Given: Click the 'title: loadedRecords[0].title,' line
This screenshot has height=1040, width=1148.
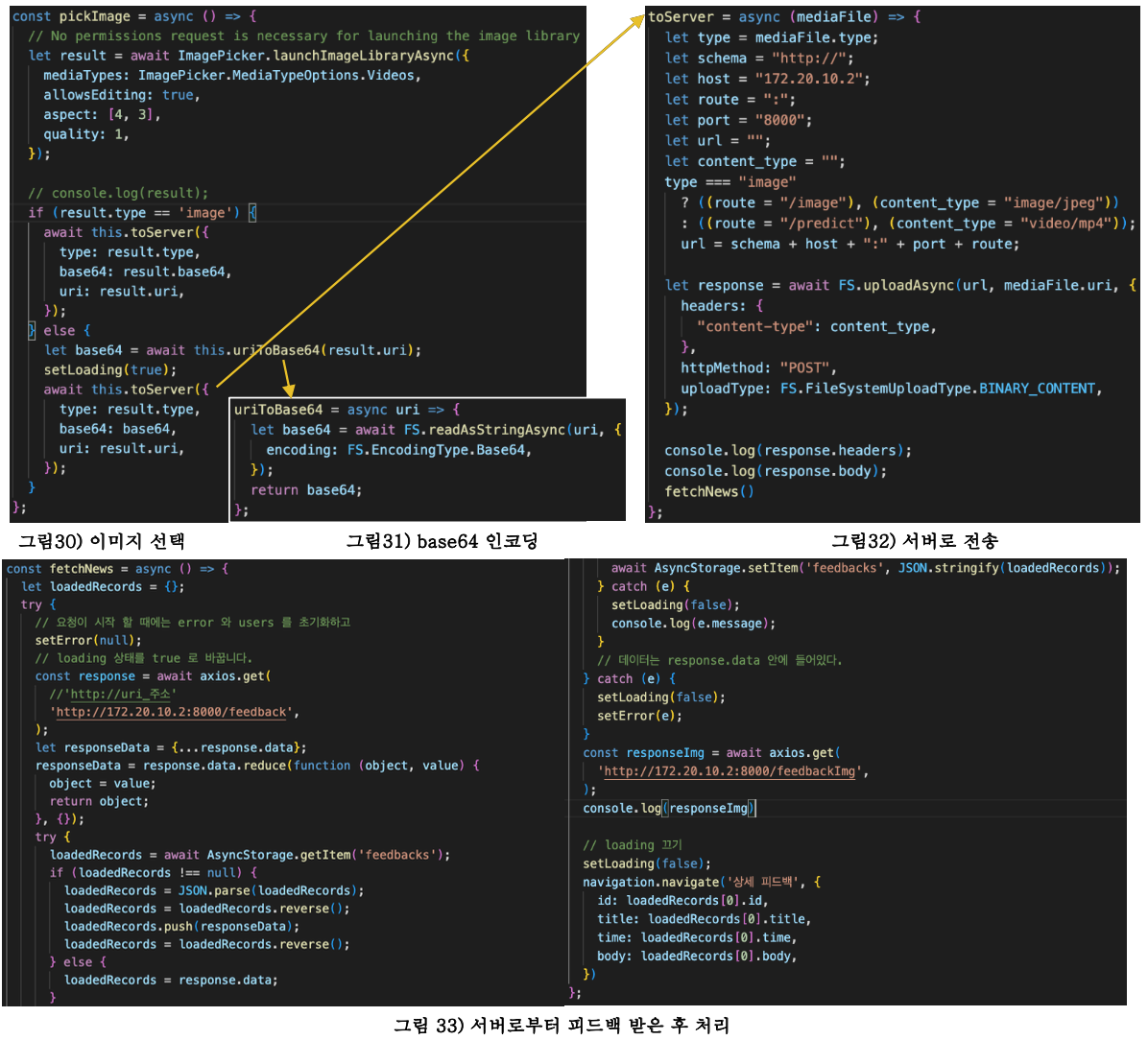Looking at the screenshot, I should (x=704, y=919).
